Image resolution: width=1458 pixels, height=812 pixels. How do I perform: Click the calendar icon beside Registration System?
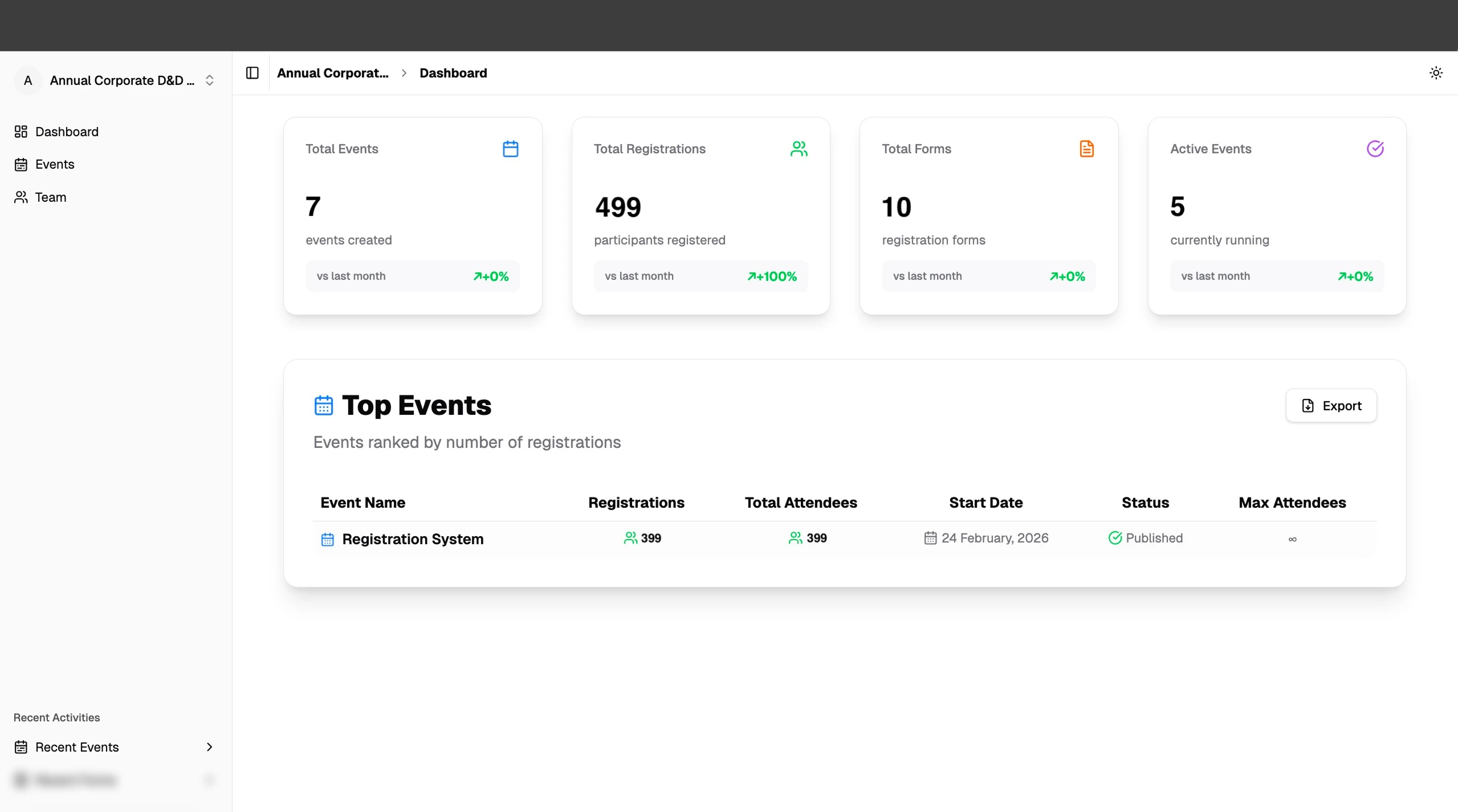[327, 538]
